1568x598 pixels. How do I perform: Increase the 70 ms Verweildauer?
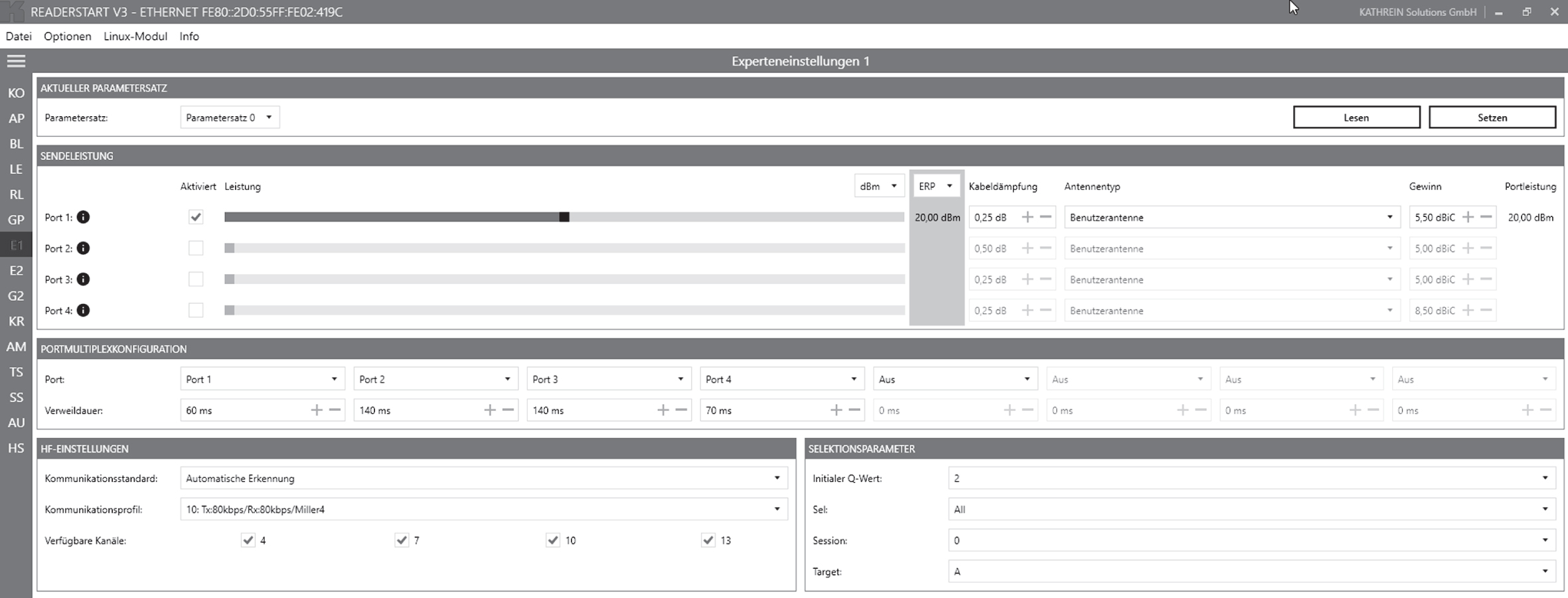836,410
